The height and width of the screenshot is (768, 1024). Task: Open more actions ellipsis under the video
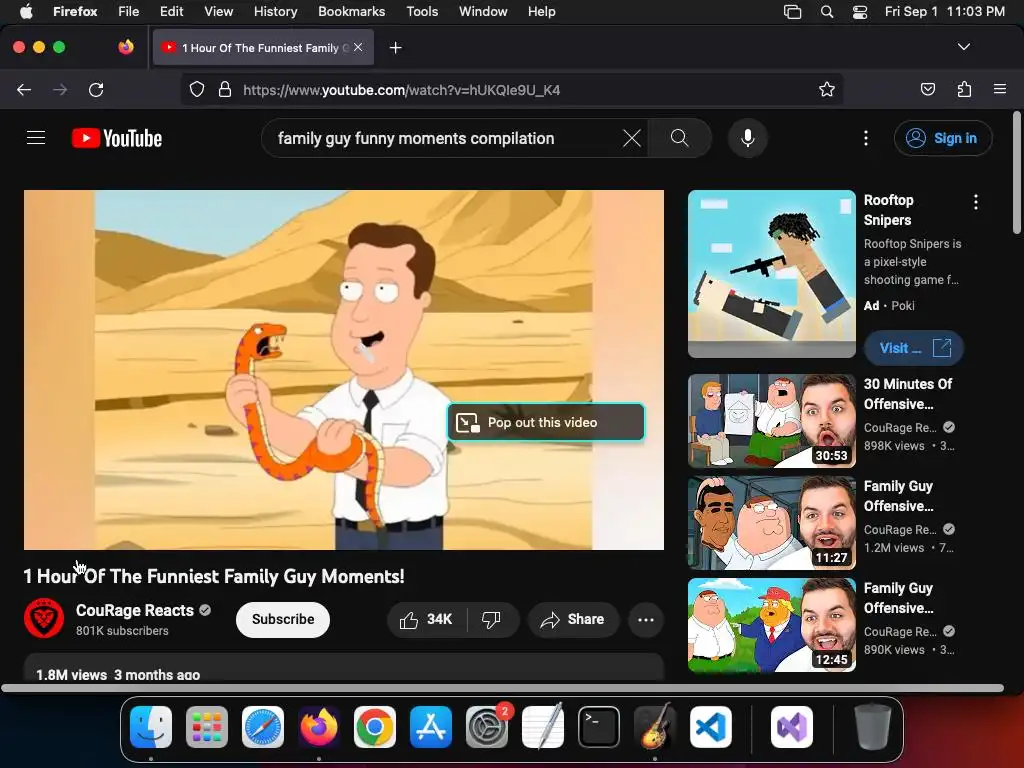646,620
